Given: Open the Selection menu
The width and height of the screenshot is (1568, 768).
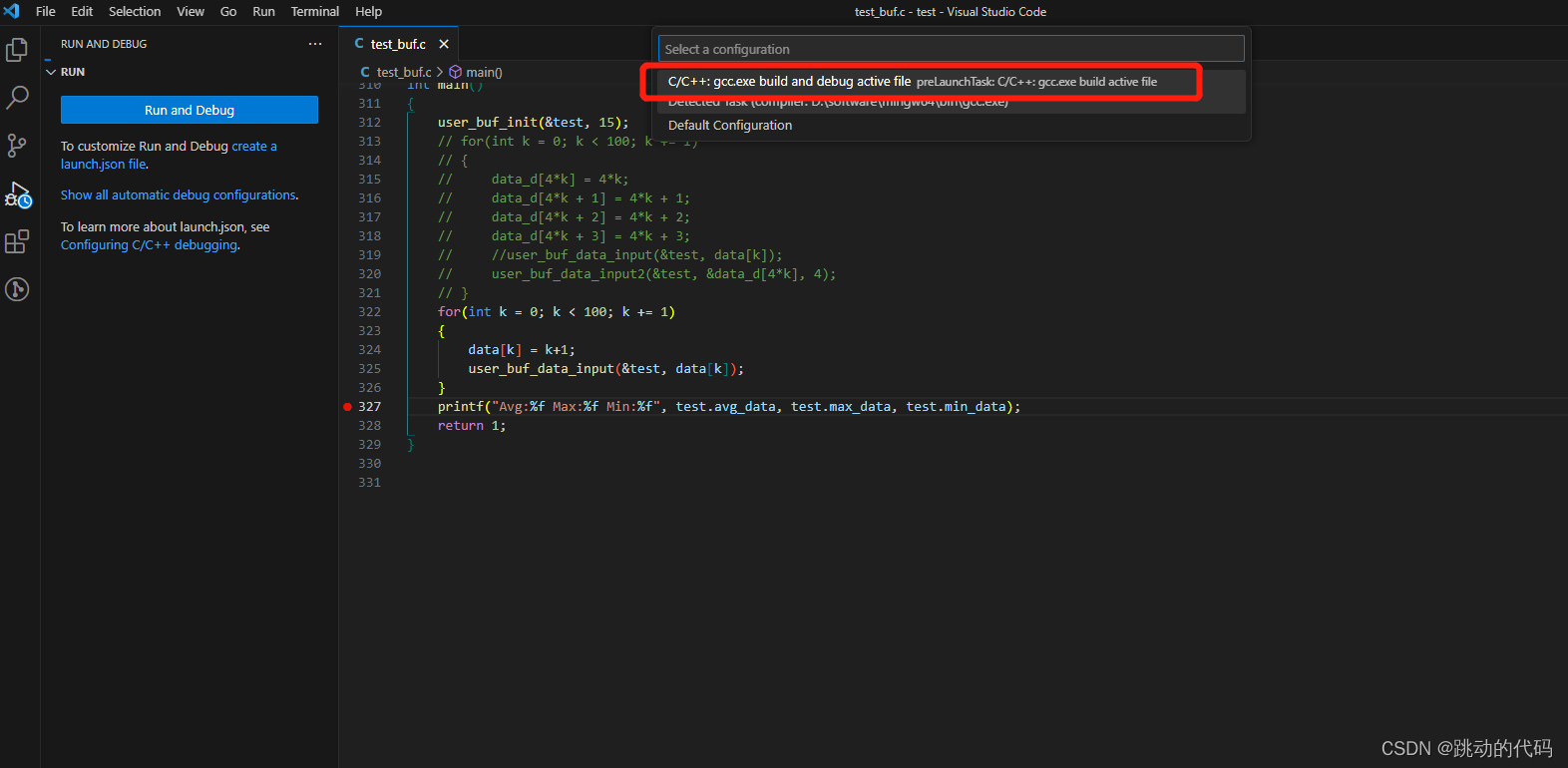Looking at the screenshot, I should 135,11.
